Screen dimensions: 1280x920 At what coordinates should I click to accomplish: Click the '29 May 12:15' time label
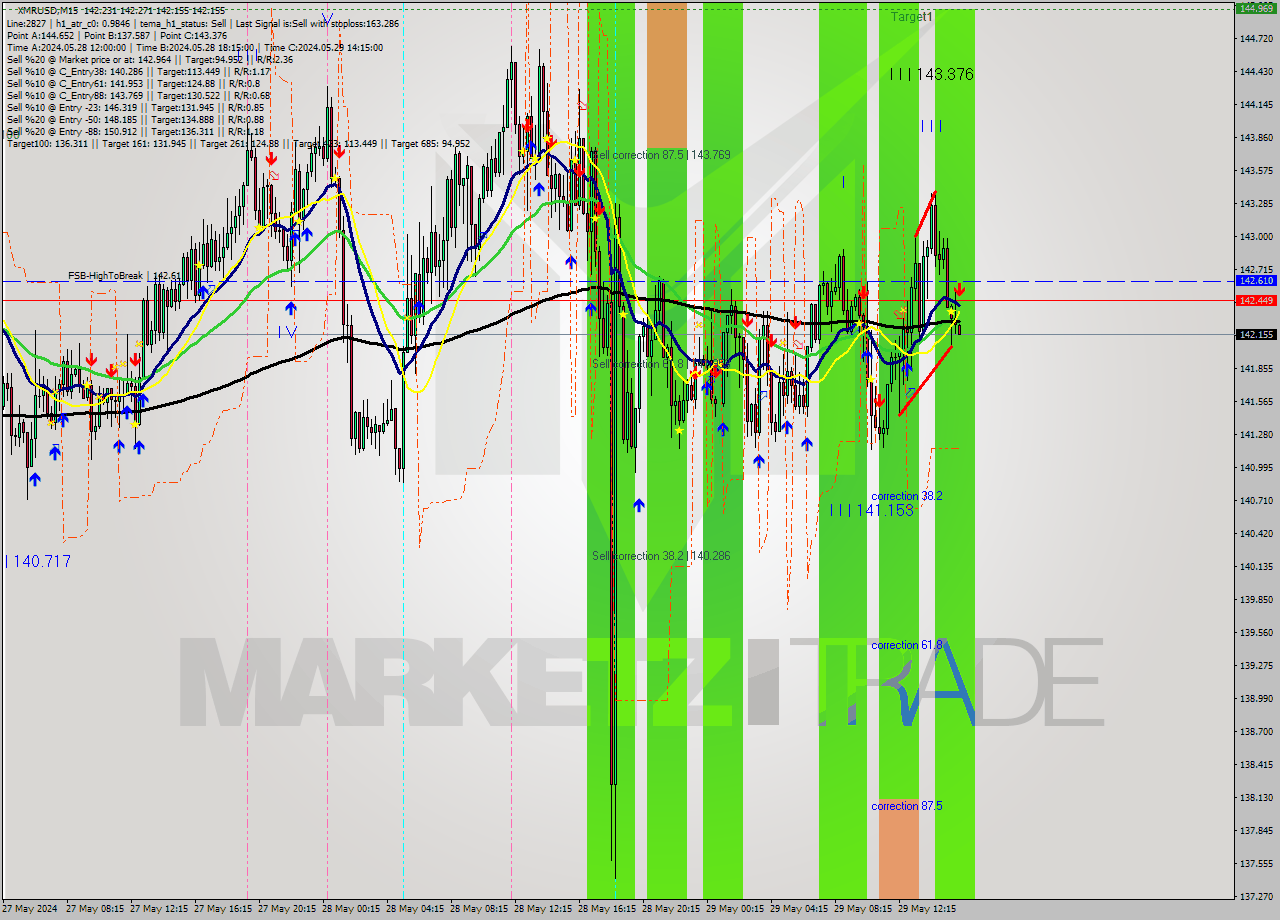(928, 909)
